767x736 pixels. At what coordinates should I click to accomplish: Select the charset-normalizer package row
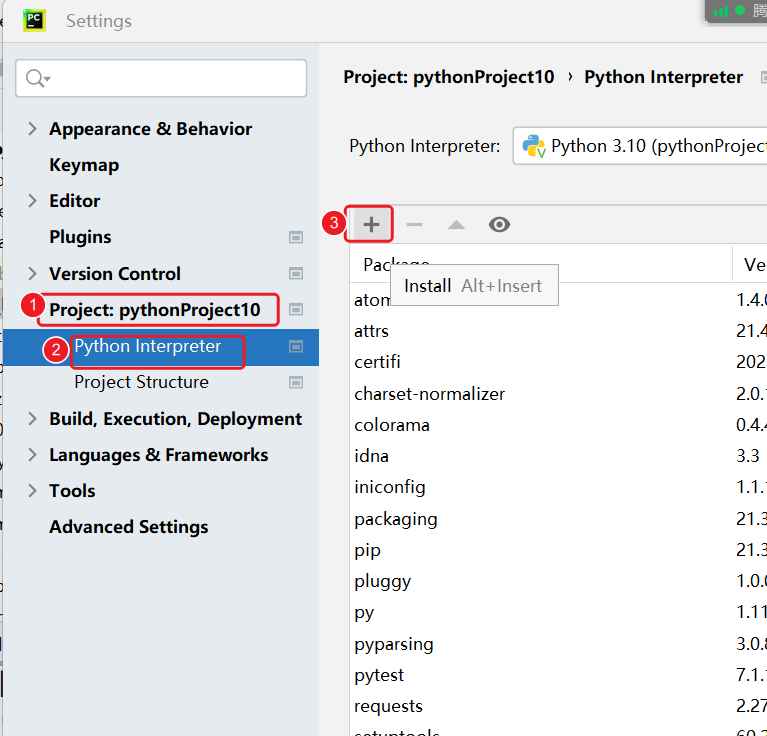coord(558,394)
